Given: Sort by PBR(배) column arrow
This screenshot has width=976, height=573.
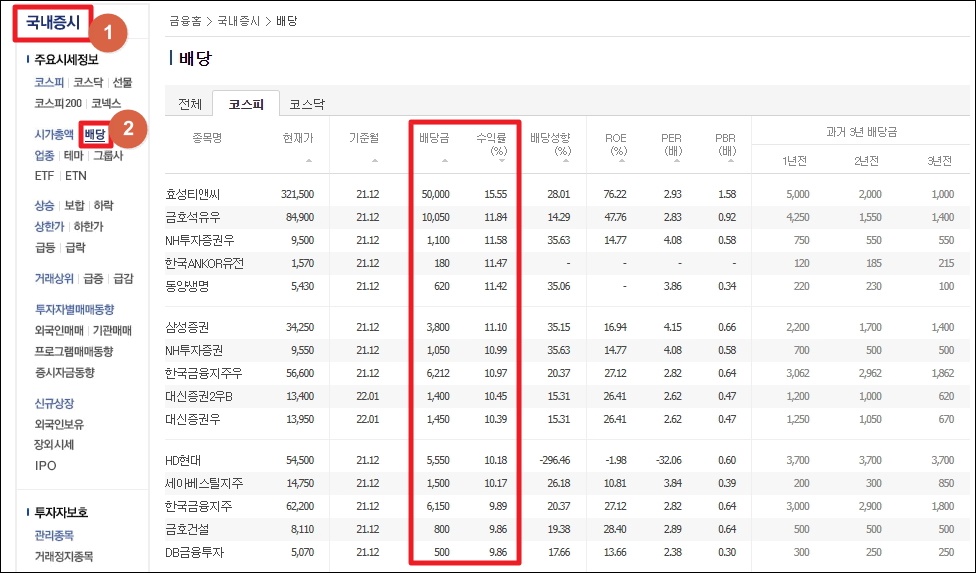Looking at the screenshot, I should click(731, 161).
